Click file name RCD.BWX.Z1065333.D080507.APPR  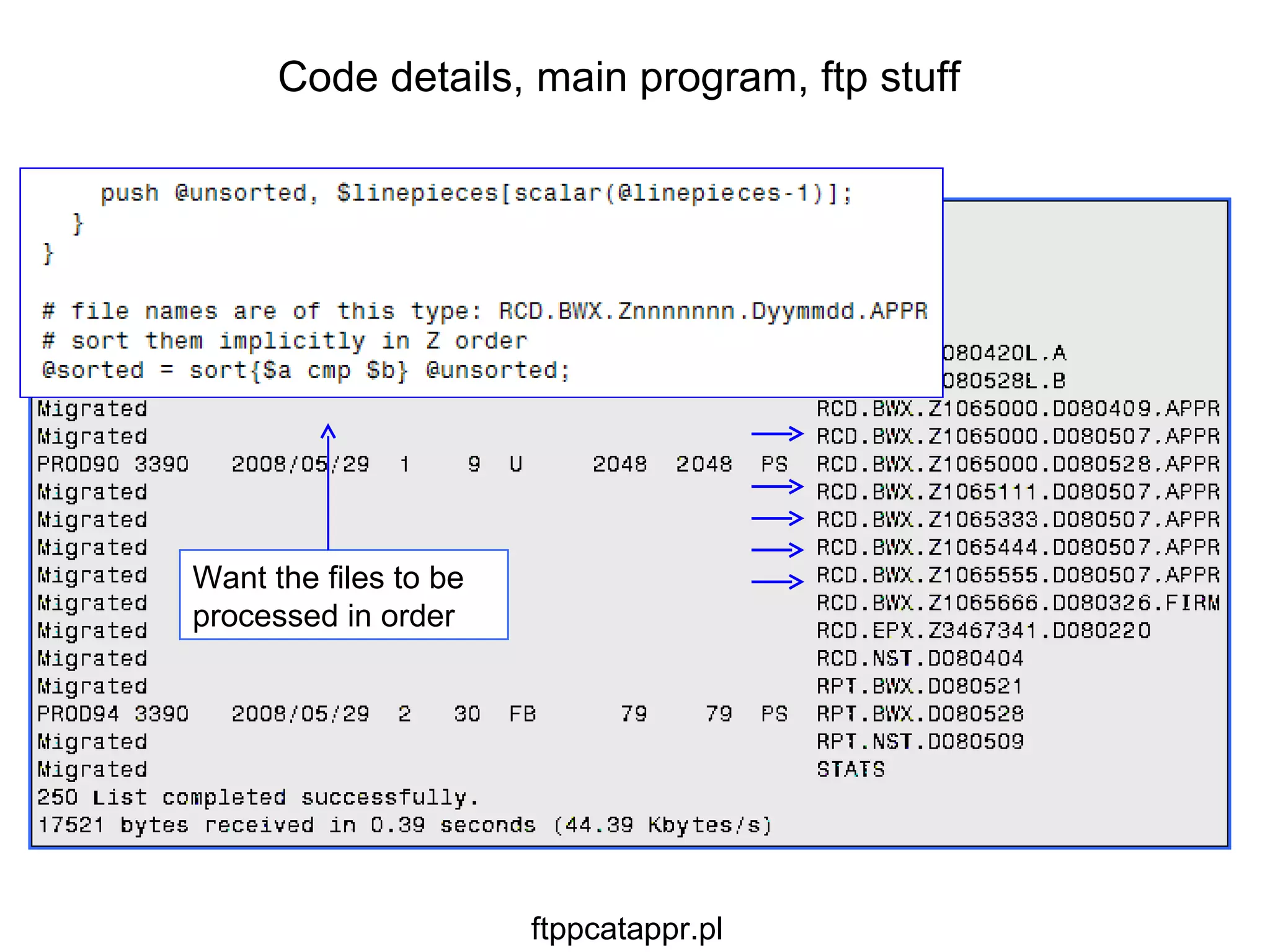[x=1018, y=519]
